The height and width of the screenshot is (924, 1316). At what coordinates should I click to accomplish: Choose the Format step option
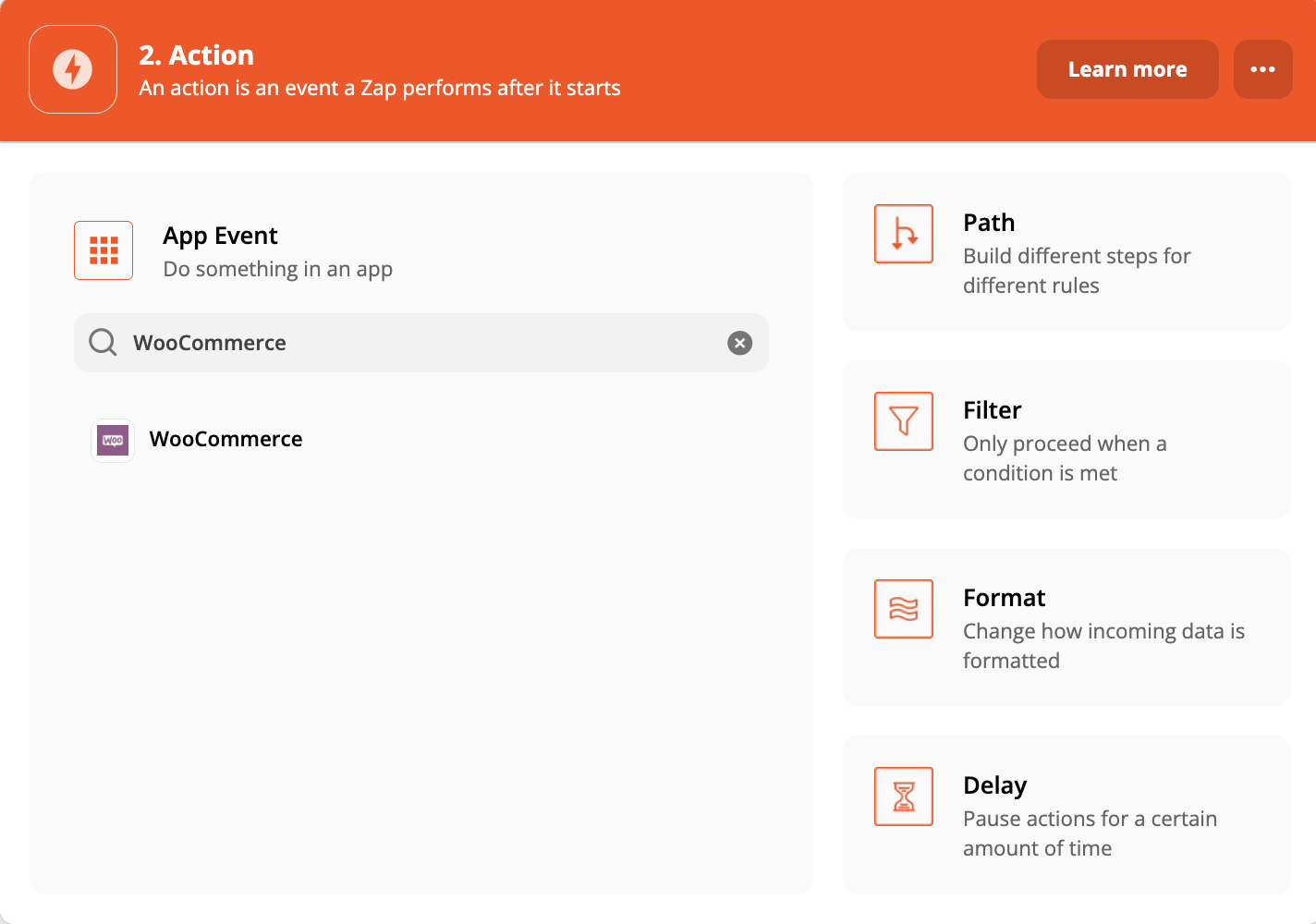1066,627
